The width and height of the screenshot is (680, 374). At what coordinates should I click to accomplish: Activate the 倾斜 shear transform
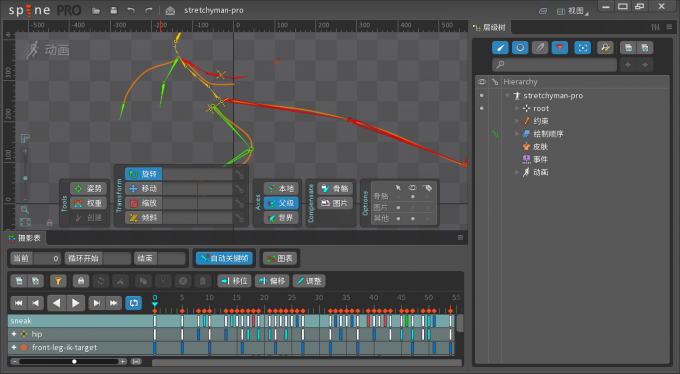coord(144,217)
